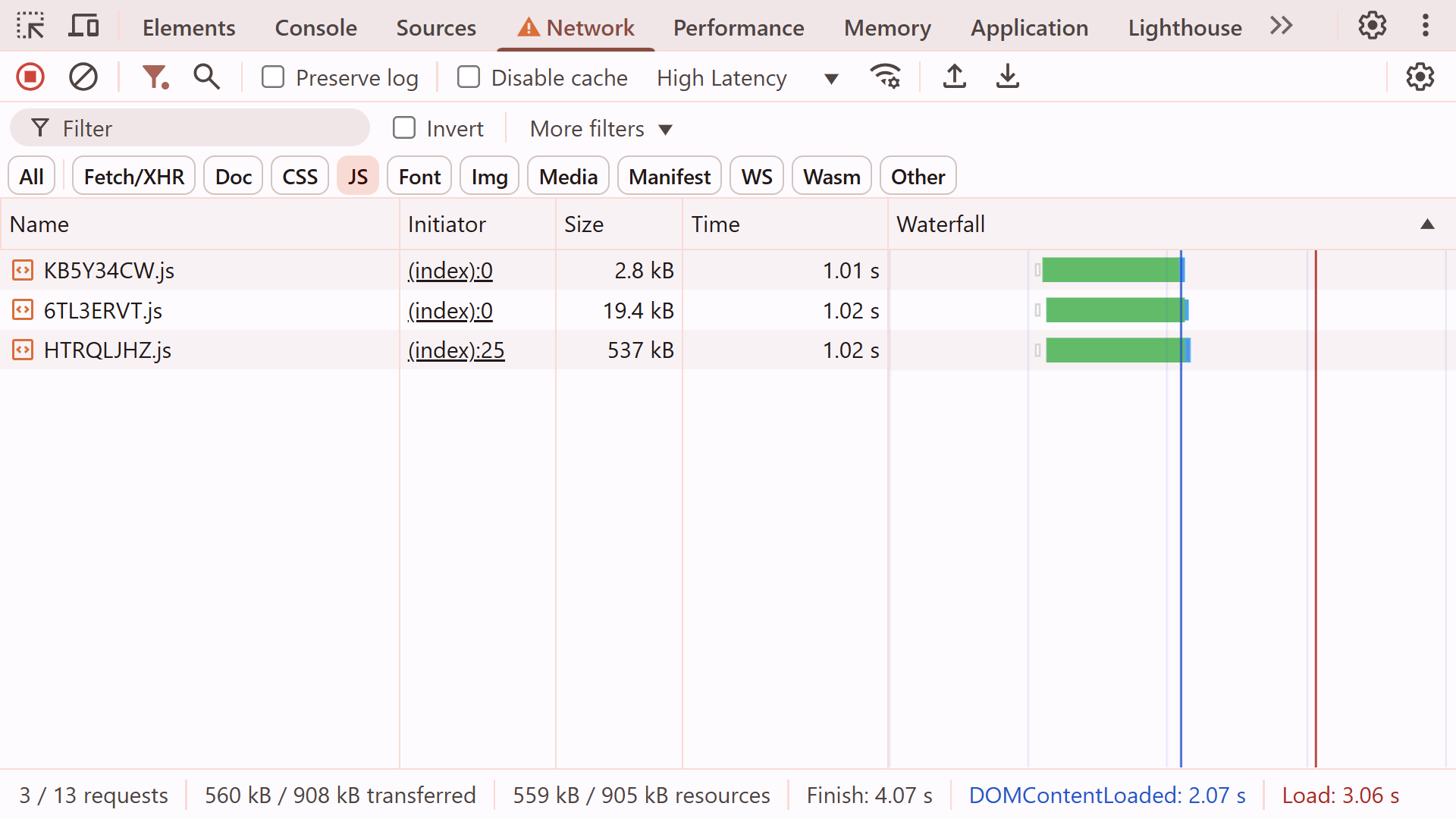Activate the inspect element cursor

(x=30, y=26)
